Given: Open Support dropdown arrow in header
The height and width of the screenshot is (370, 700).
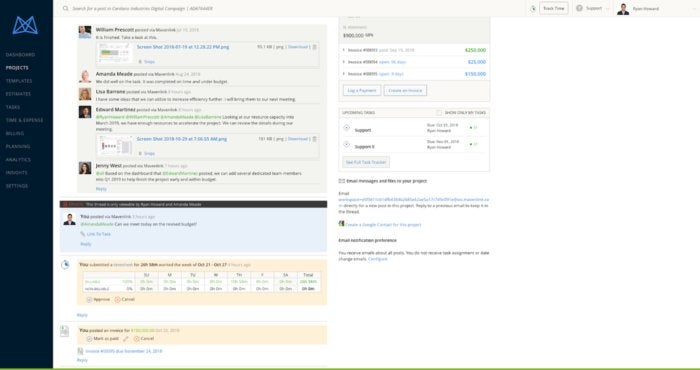Looking at the screenshot, I should point(608,8).
